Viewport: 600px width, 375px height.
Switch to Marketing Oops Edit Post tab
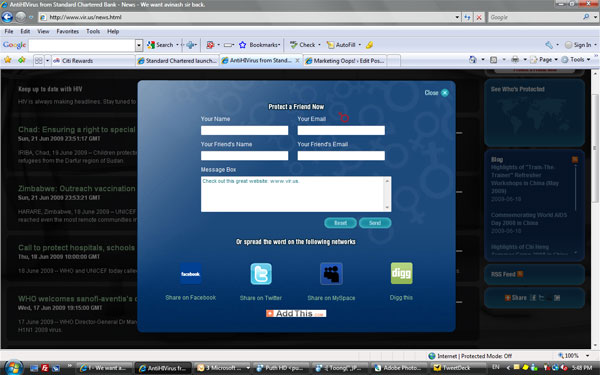tap(346, 60)
